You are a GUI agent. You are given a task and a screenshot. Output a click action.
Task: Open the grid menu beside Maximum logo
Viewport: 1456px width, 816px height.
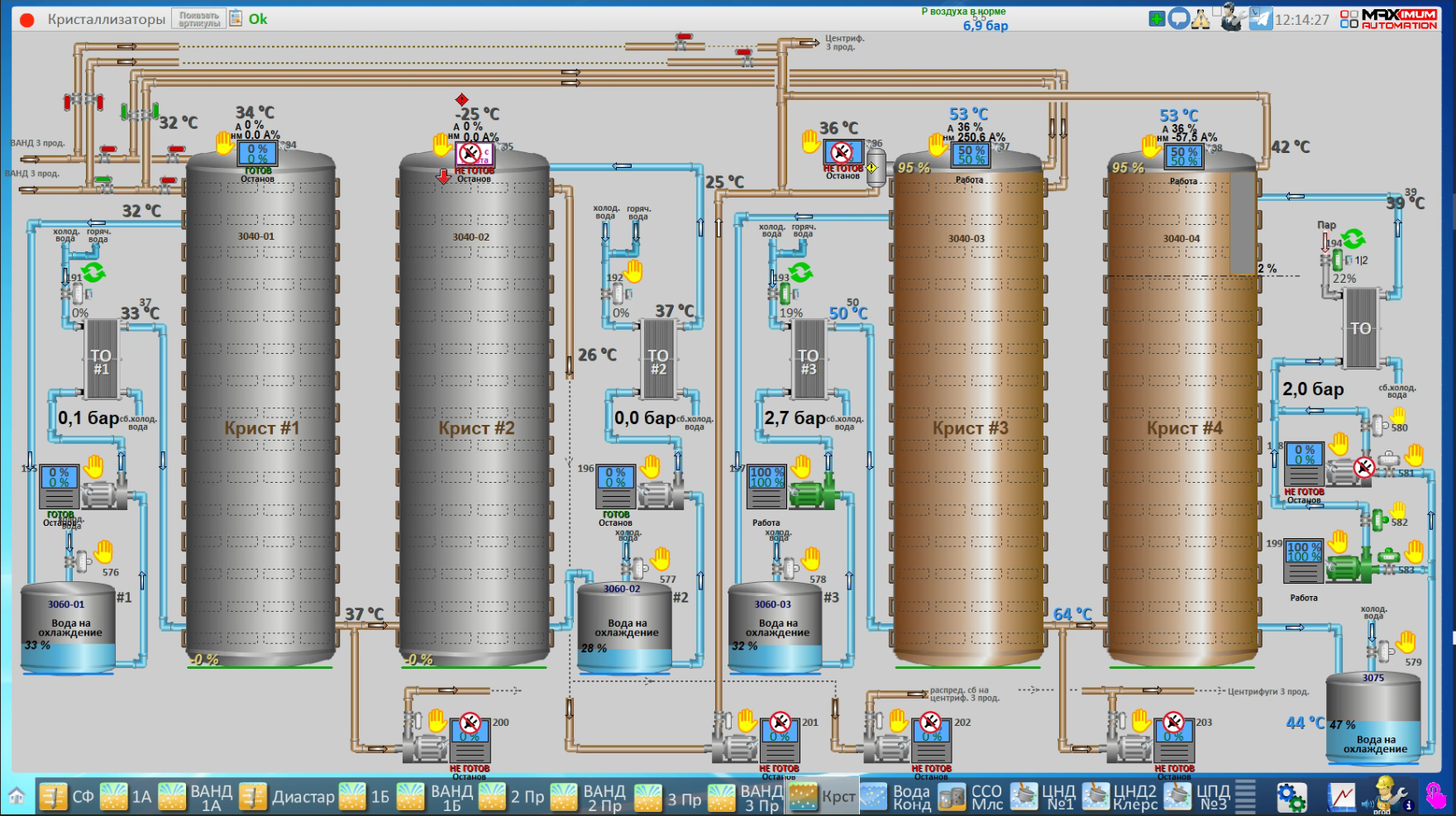coord(1349,19)
